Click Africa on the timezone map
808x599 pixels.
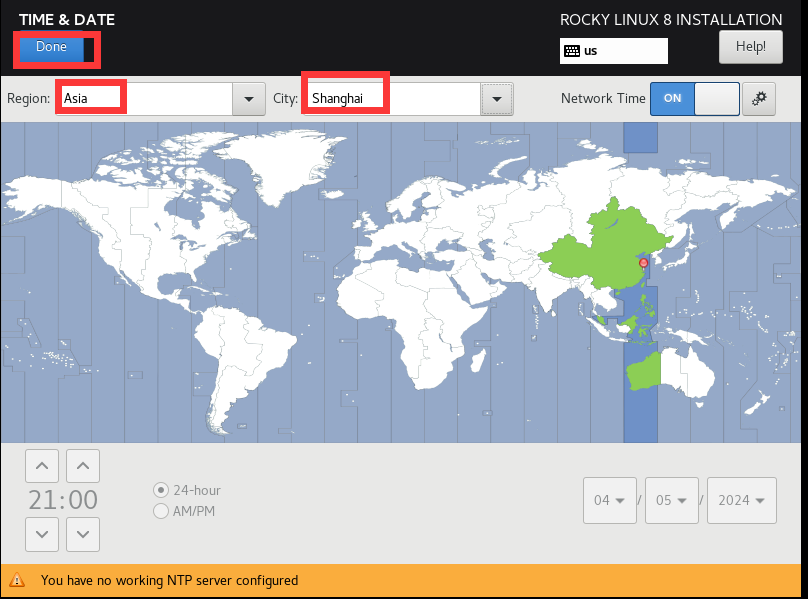coord(412,320)
